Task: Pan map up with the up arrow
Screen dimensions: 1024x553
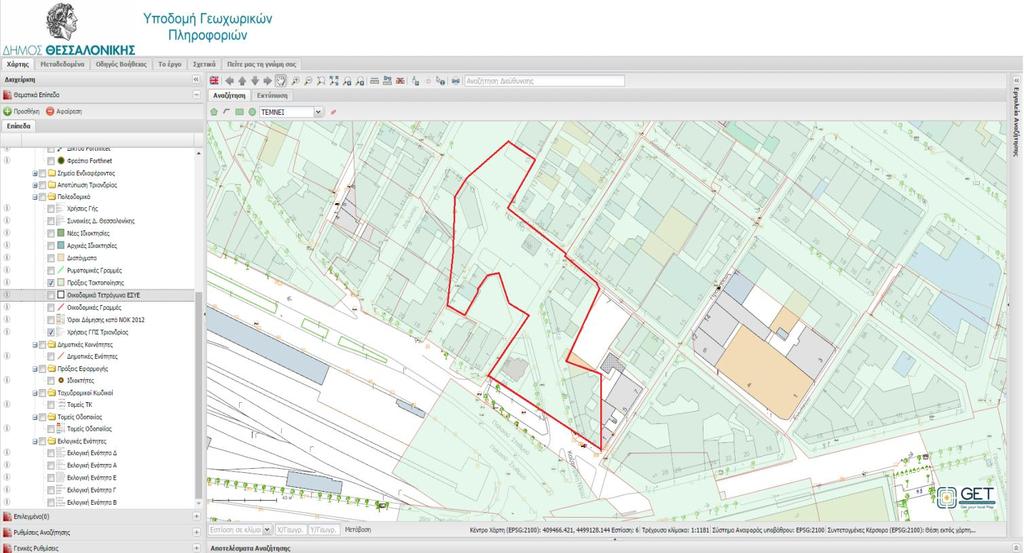Action: pos(242,81)
